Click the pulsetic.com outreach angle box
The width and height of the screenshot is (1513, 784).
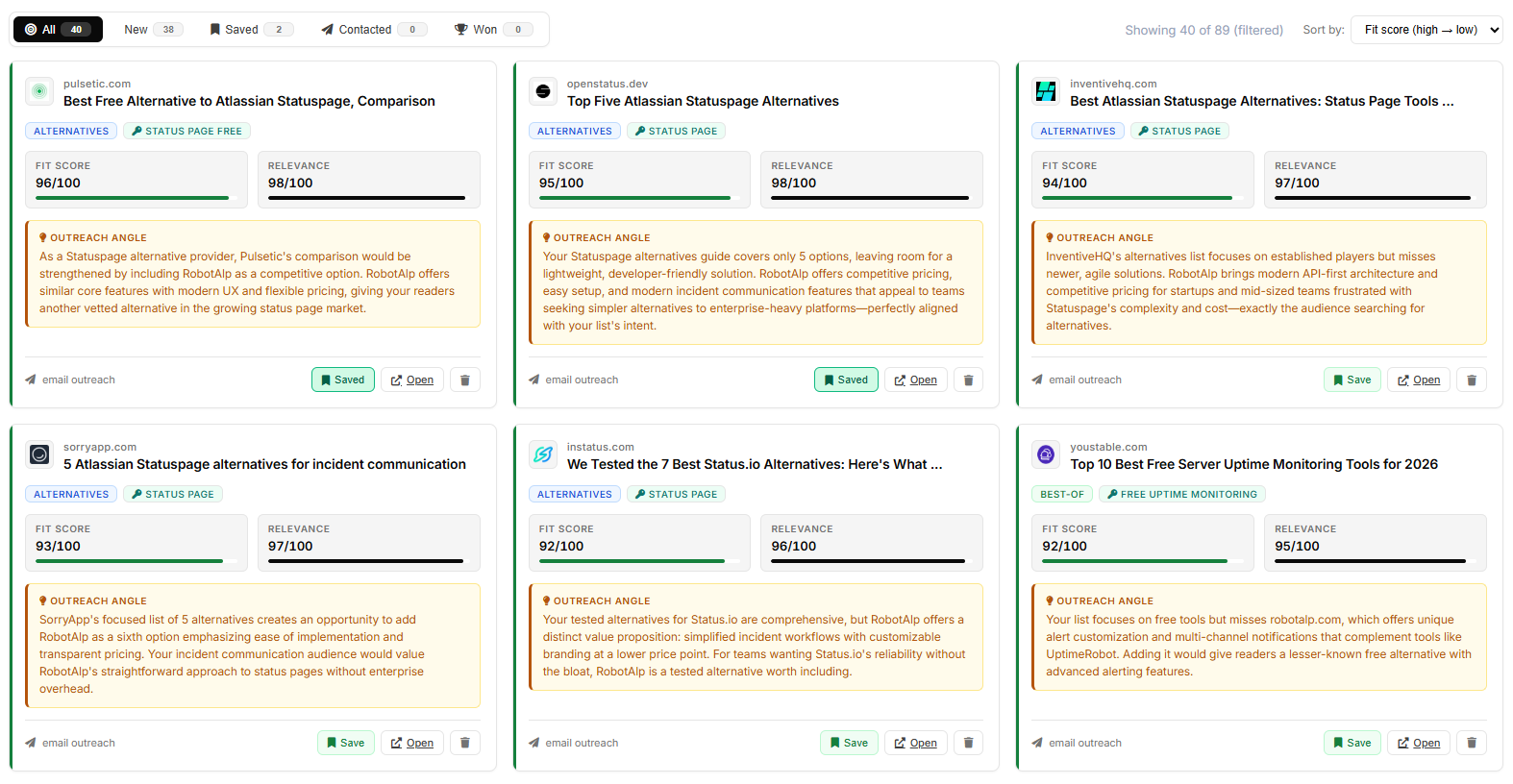253,274
